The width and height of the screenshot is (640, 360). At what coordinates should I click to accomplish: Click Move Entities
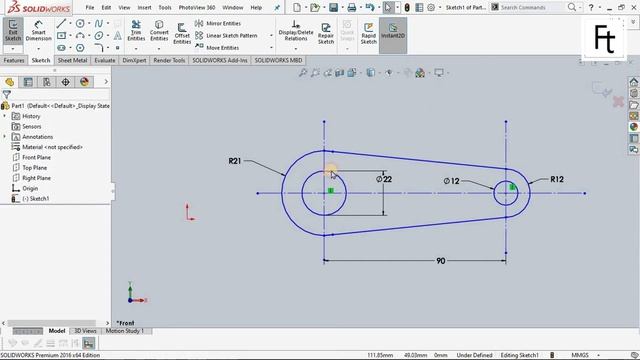217,47
